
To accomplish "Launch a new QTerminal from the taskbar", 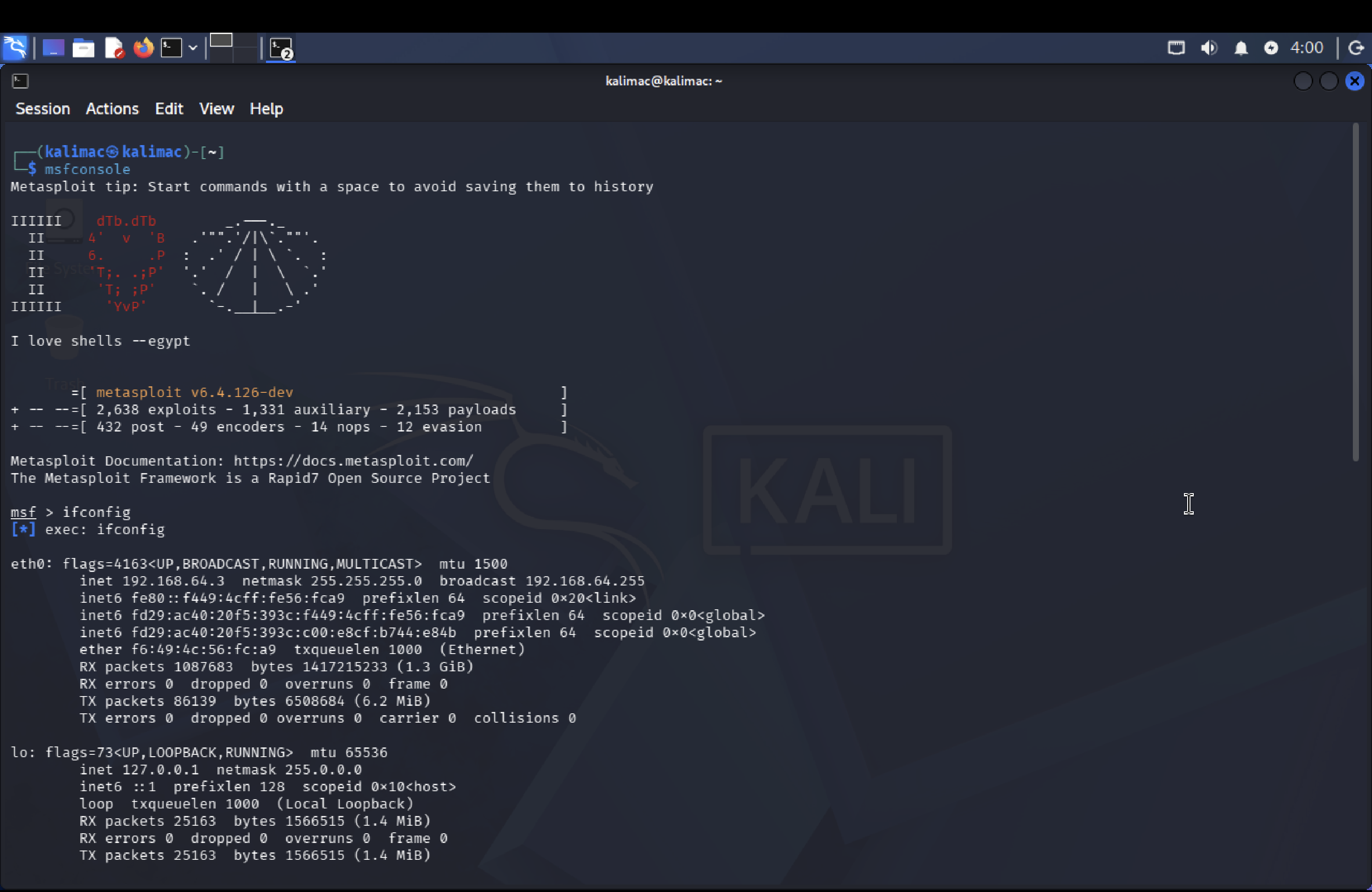I will (172, 48).
